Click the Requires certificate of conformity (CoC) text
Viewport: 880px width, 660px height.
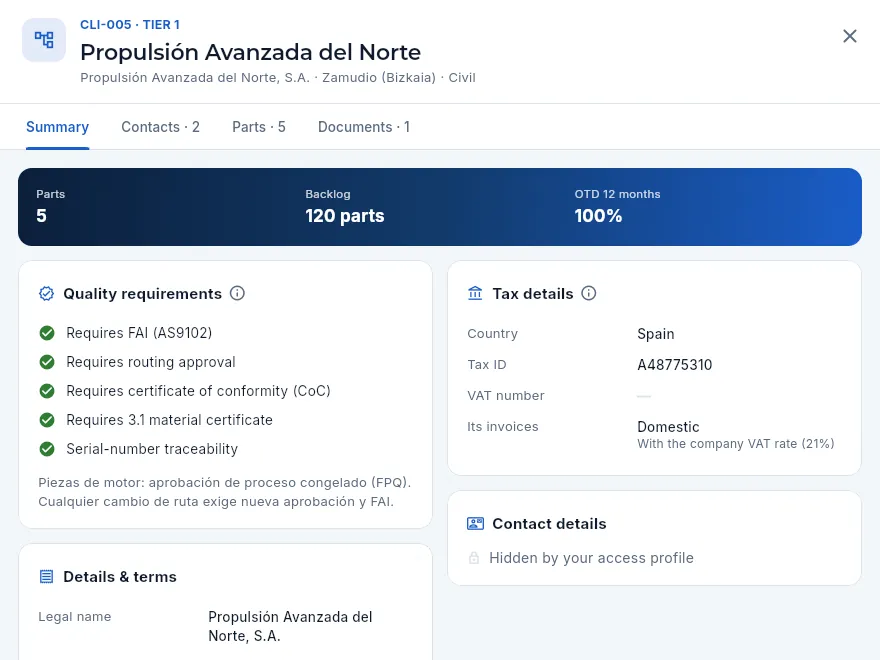199,391
